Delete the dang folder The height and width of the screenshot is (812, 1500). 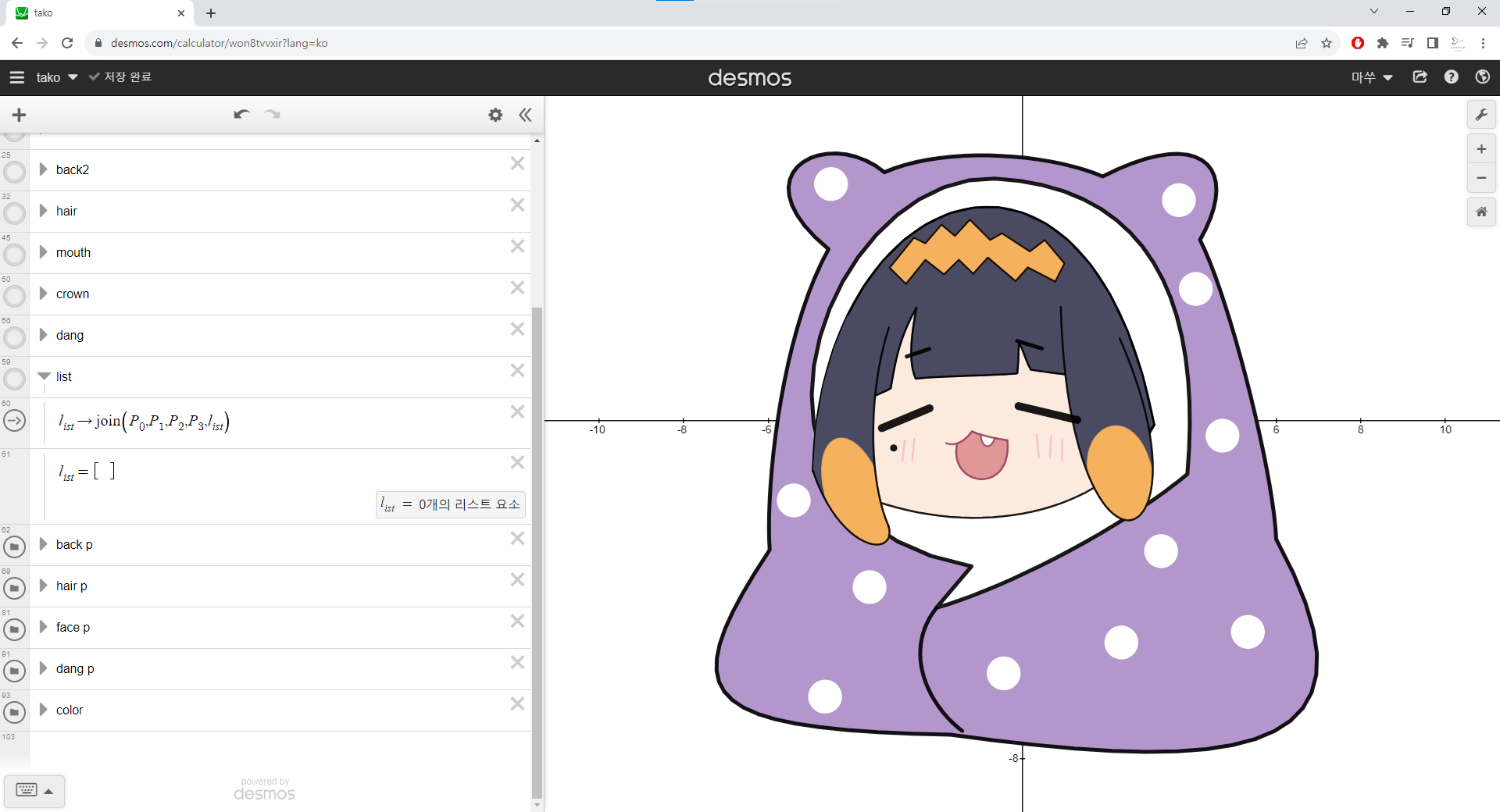(x=517, y=329)
